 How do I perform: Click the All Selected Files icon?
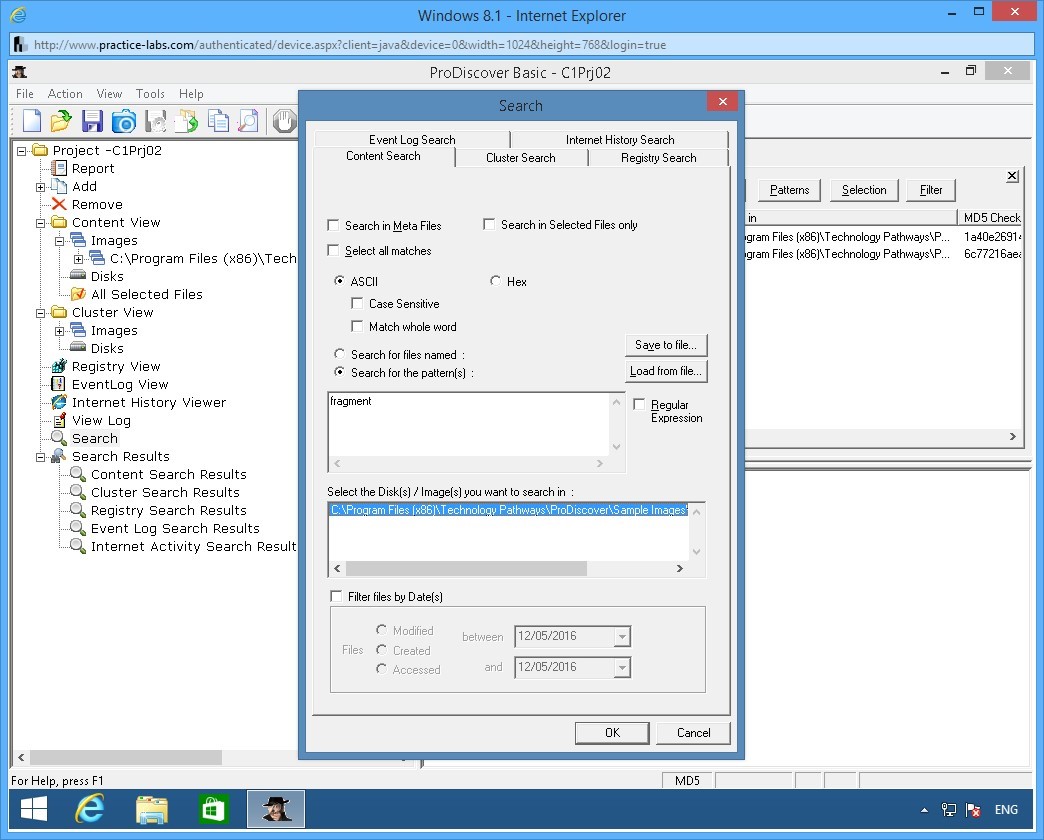point(78,294)
